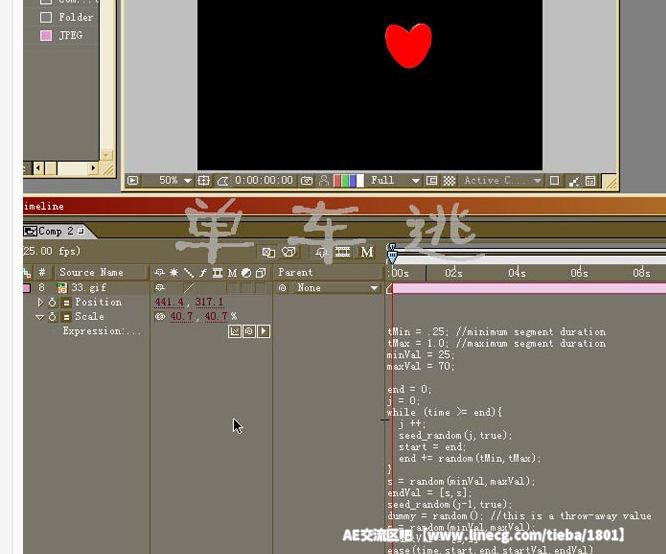Toggle quality switch for 33.gif layer
Image resolution: width=666 pixels, height=554 pixels.
(x=189, y=288)
